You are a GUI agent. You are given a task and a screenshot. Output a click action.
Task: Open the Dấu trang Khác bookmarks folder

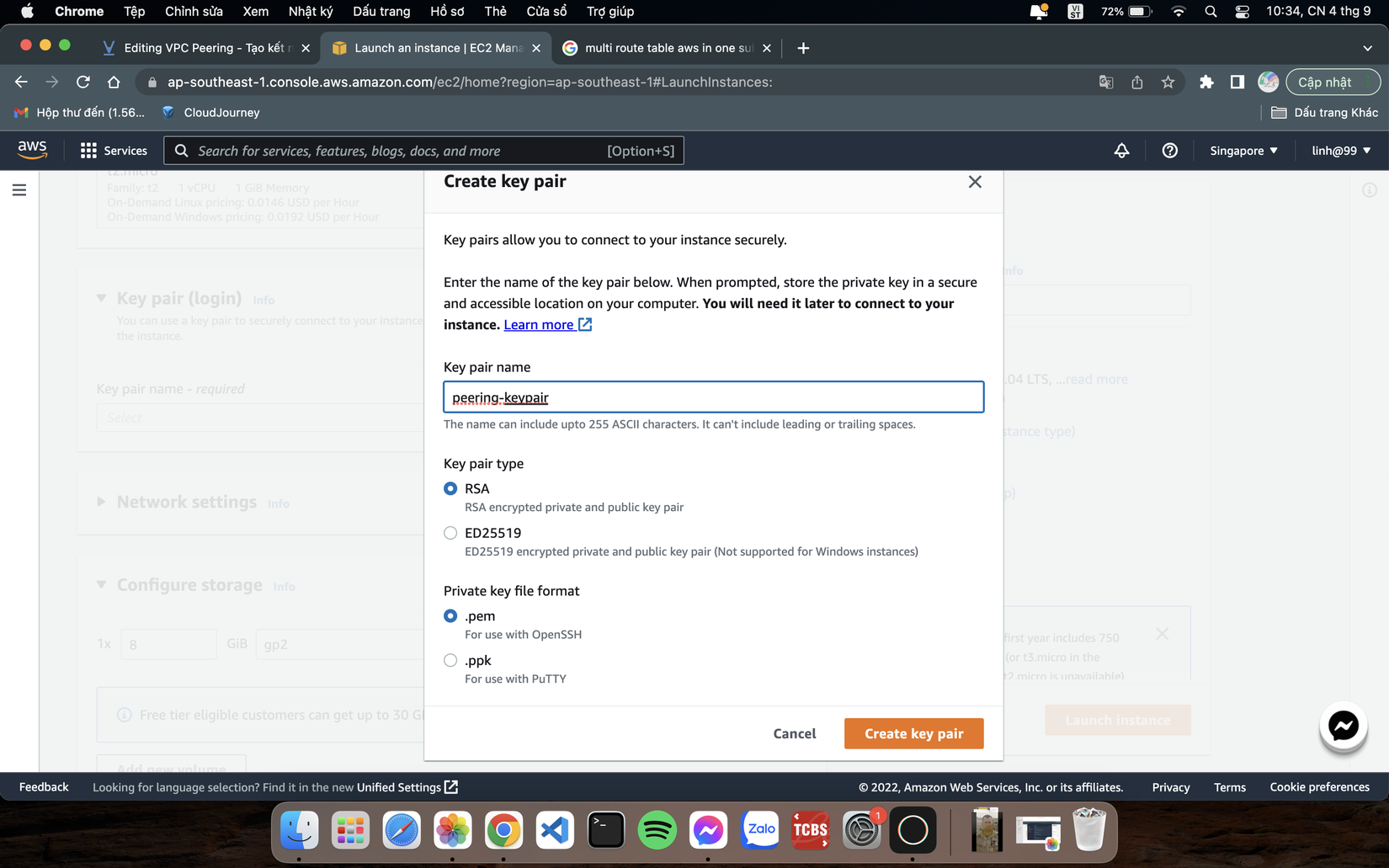[x=1324, y=112]
